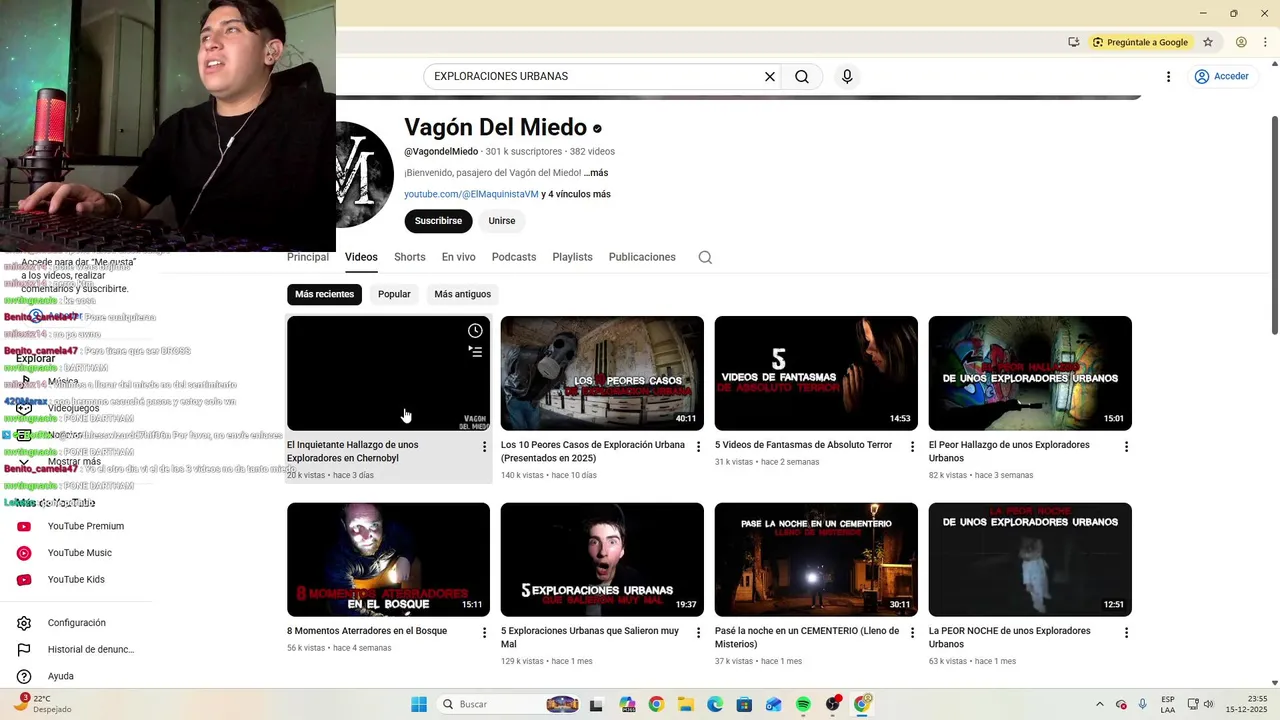The image size is (1280, 720).
Task: Clear the search box with the X icon
Action: pyautogui.click(x=770, y=77)
